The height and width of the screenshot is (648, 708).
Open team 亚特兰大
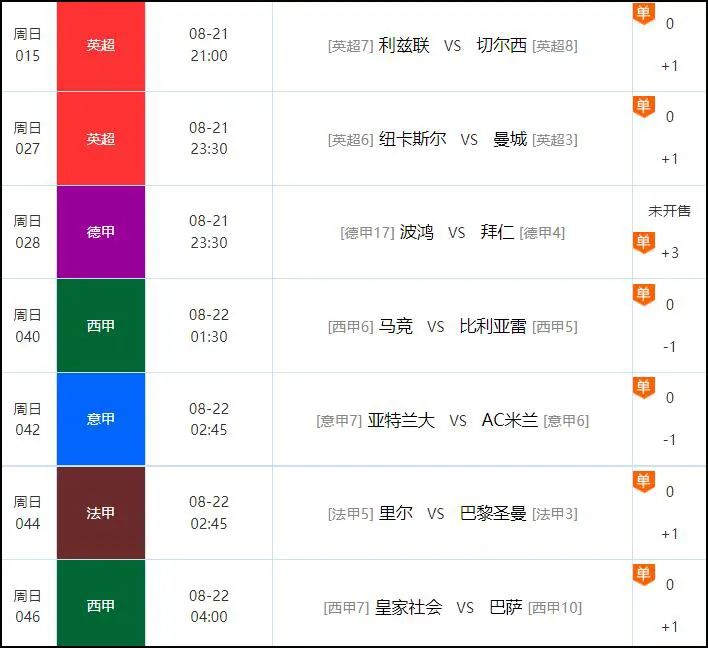pyautogui.click(x=401, y=420)
